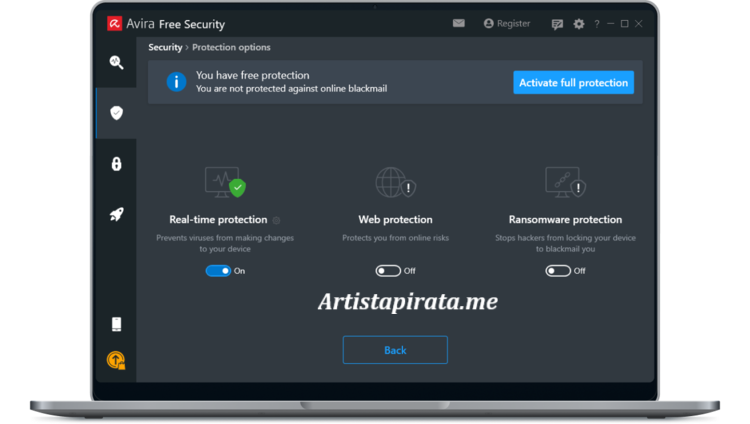Screen dimensions: 750x424
Task: Click the help question mark icon
Action: [596, 24]
